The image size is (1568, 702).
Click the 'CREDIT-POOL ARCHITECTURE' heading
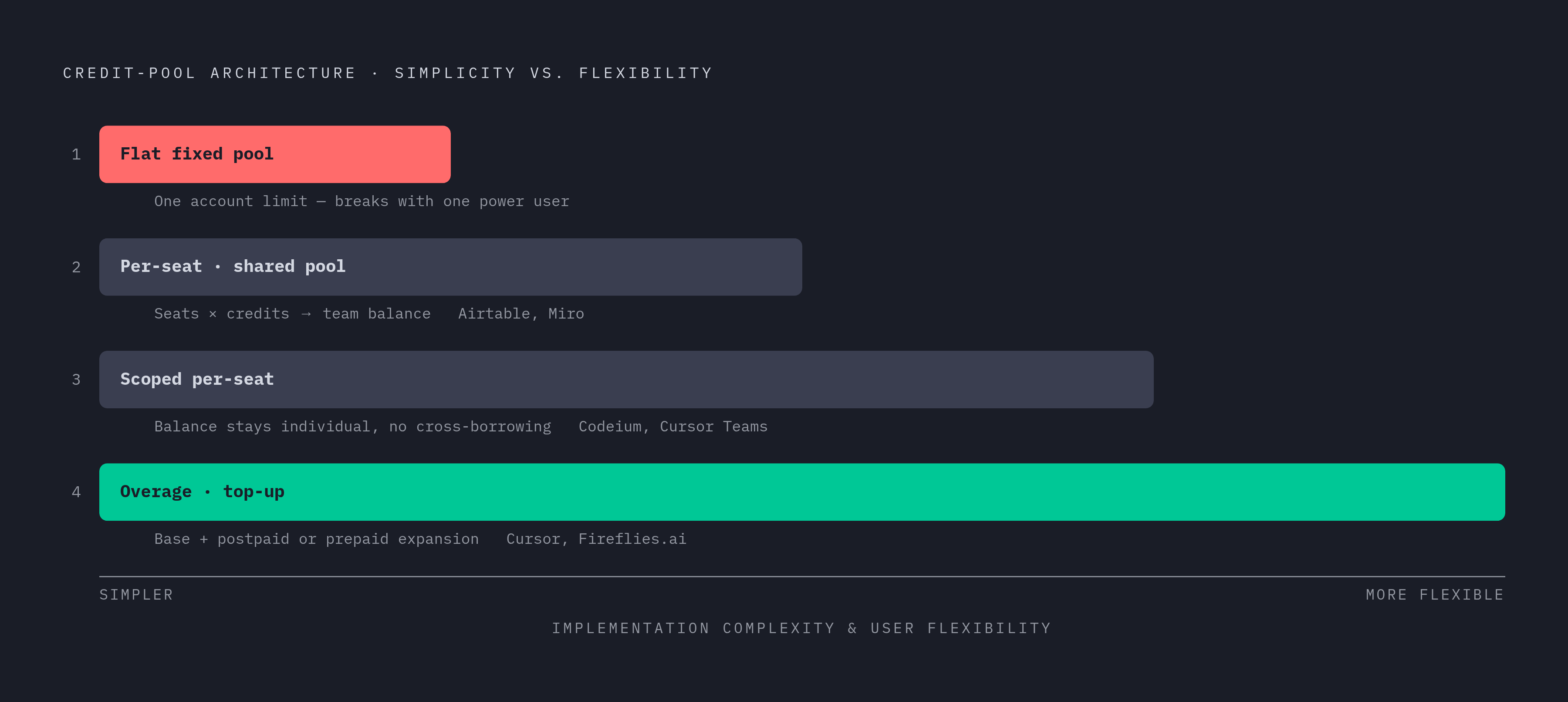coord(210,73)
